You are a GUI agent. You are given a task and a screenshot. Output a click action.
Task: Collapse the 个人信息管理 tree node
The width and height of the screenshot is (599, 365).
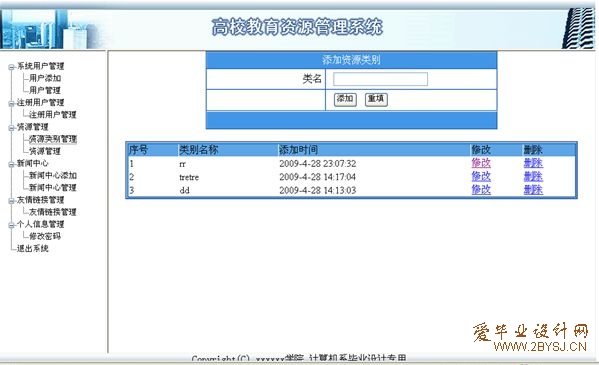point(11,225)
